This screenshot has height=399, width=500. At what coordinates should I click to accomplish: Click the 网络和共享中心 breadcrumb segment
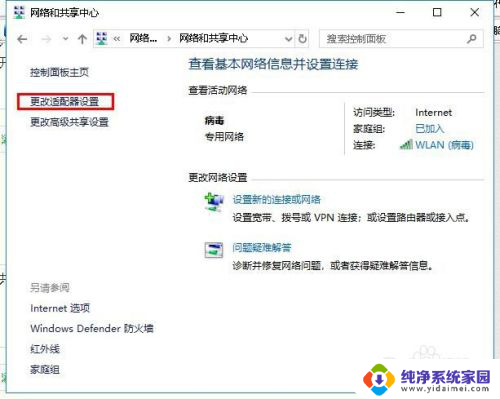point(213,38)
